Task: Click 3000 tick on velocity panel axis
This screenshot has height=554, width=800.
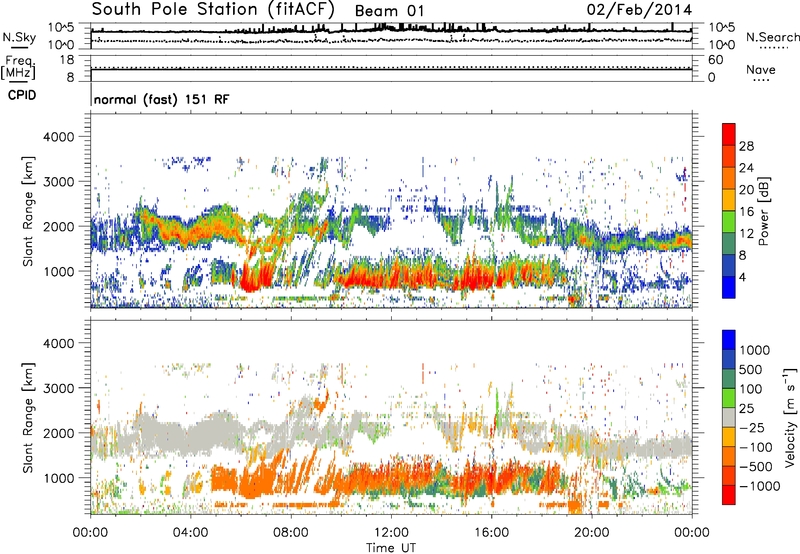Action: pos(58,388)
